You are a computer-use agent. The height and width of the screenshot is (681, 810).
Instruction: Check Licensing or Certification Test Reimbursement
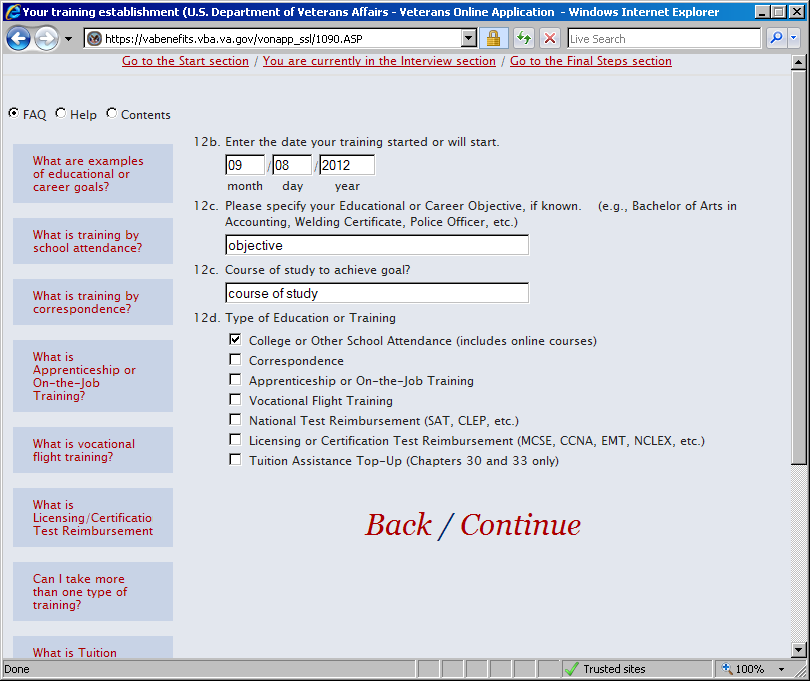click(x=235, y=439)
